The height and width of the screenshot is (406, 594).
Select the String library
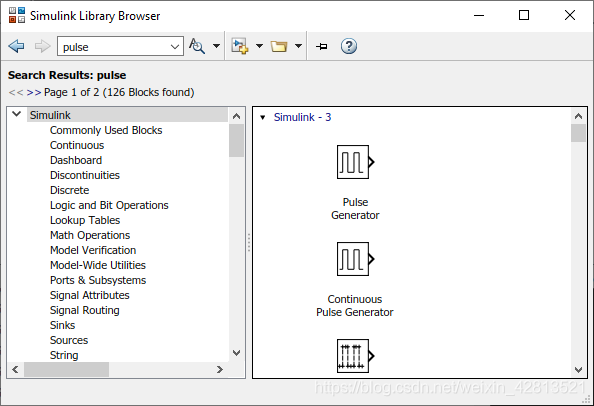pos(64,355)
